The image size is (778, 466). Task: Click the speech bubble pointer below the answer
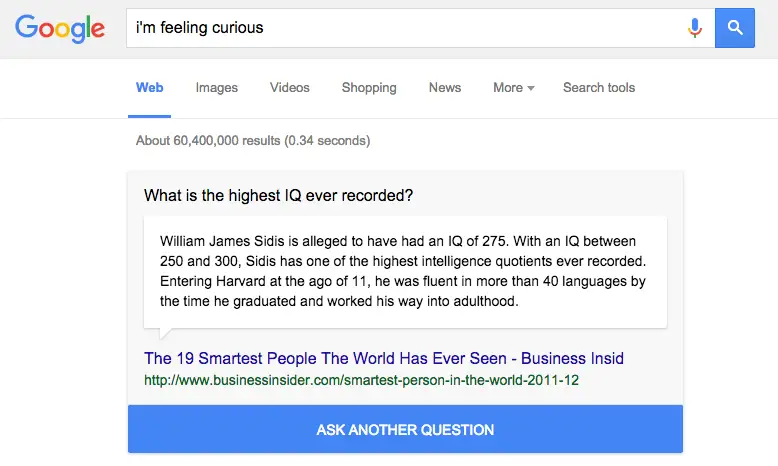tap(166, 335)
